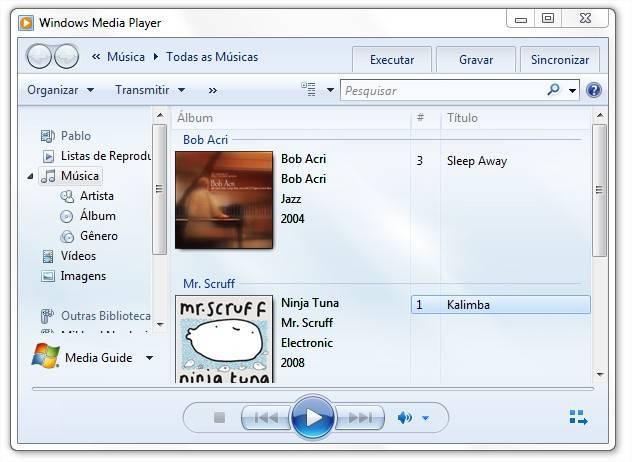Click the Next track button
This screenshot has width=632, height=462.
point(360,418)
